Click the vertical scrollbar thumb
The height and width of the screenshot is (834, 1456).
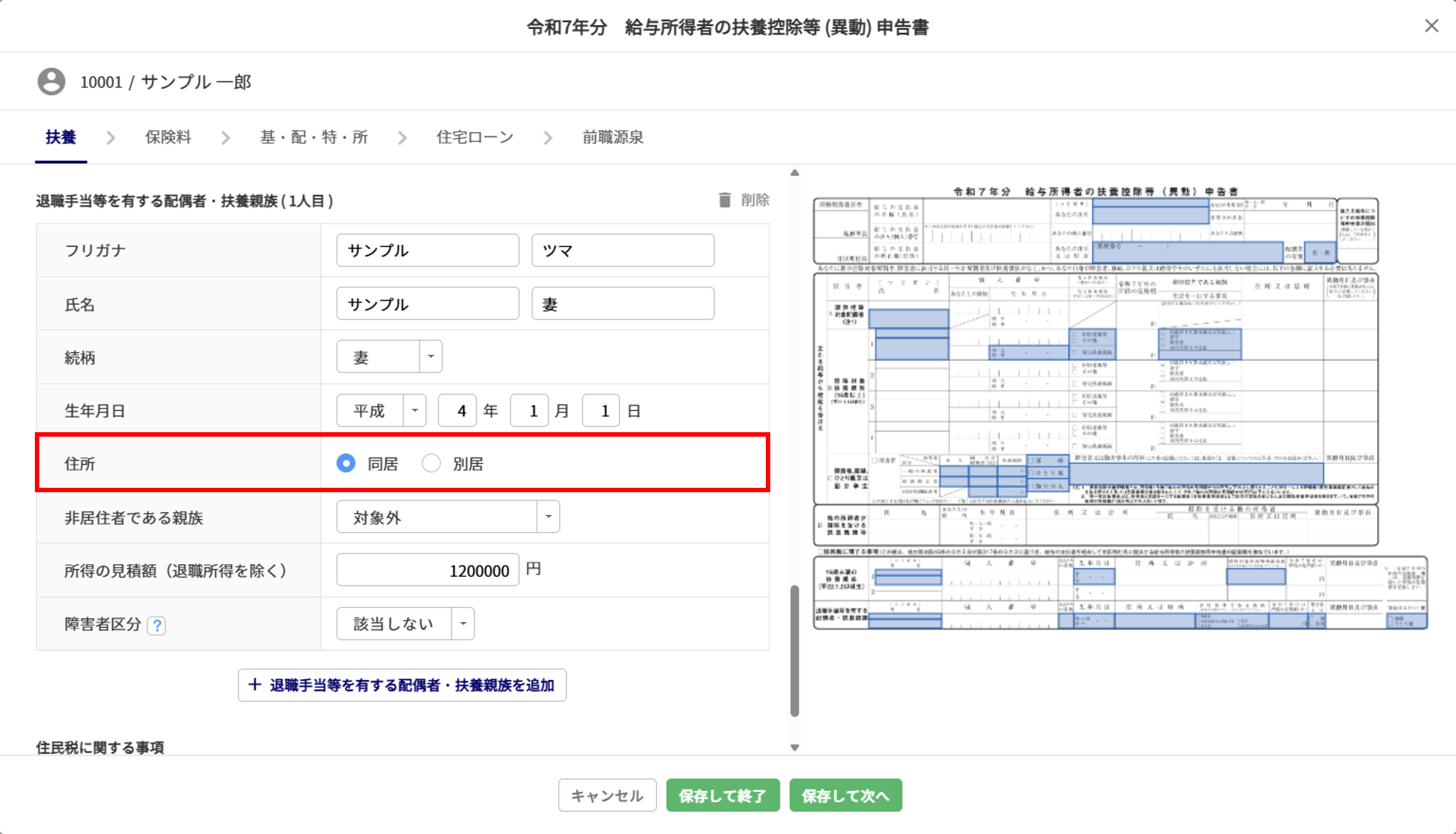795,651
